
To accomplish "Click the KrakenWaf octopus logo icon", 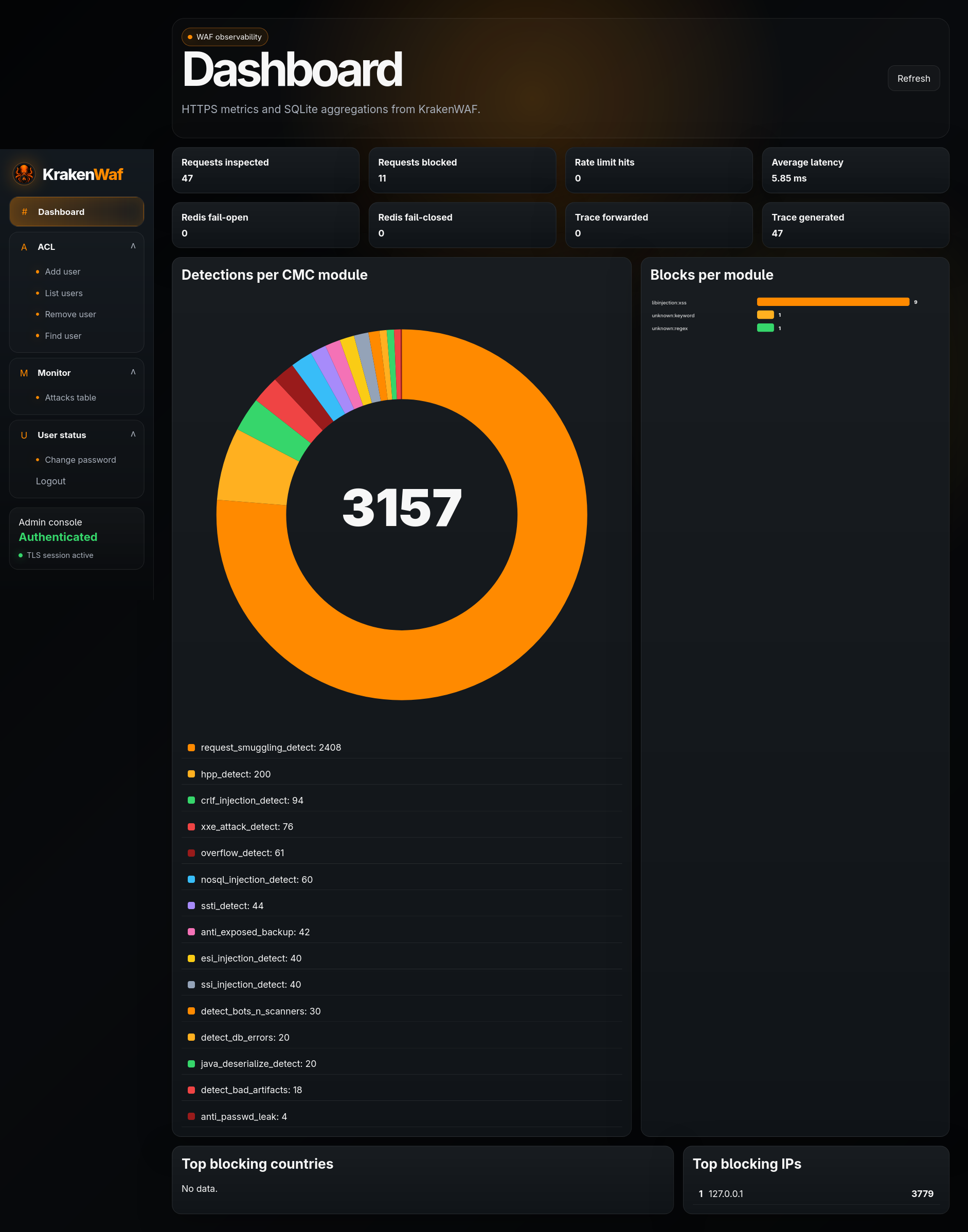I will 24,174.
